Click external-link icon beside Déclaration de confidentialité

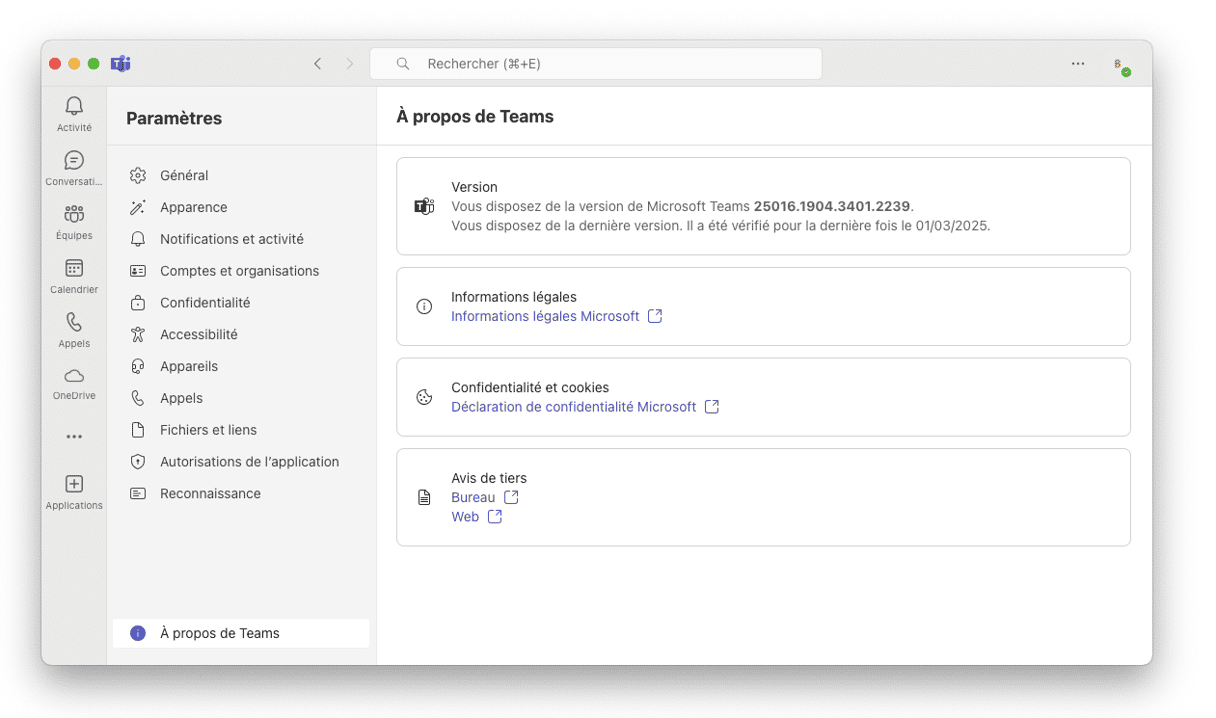coord(712,407)
